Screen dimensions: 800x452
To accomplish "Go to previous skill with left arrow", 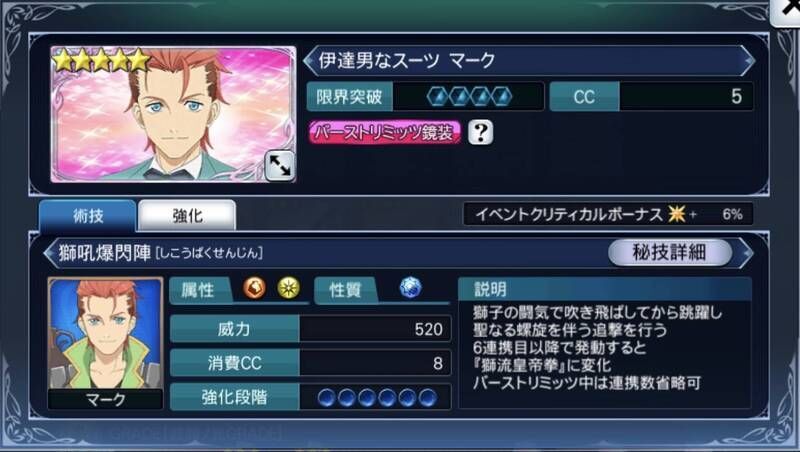I will pos(51,253).
